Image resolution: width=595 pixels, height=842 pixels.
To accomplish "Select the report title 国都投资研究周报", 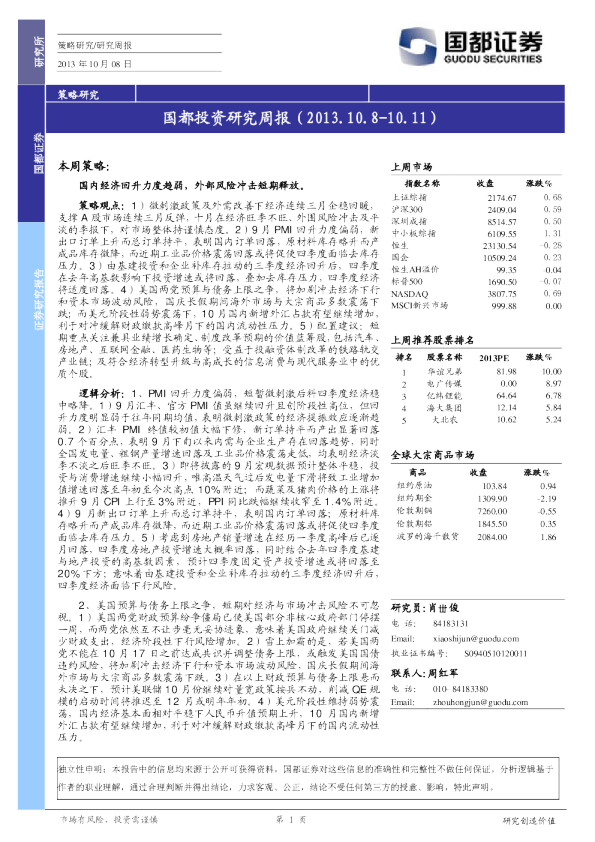I will click(227, 118).
